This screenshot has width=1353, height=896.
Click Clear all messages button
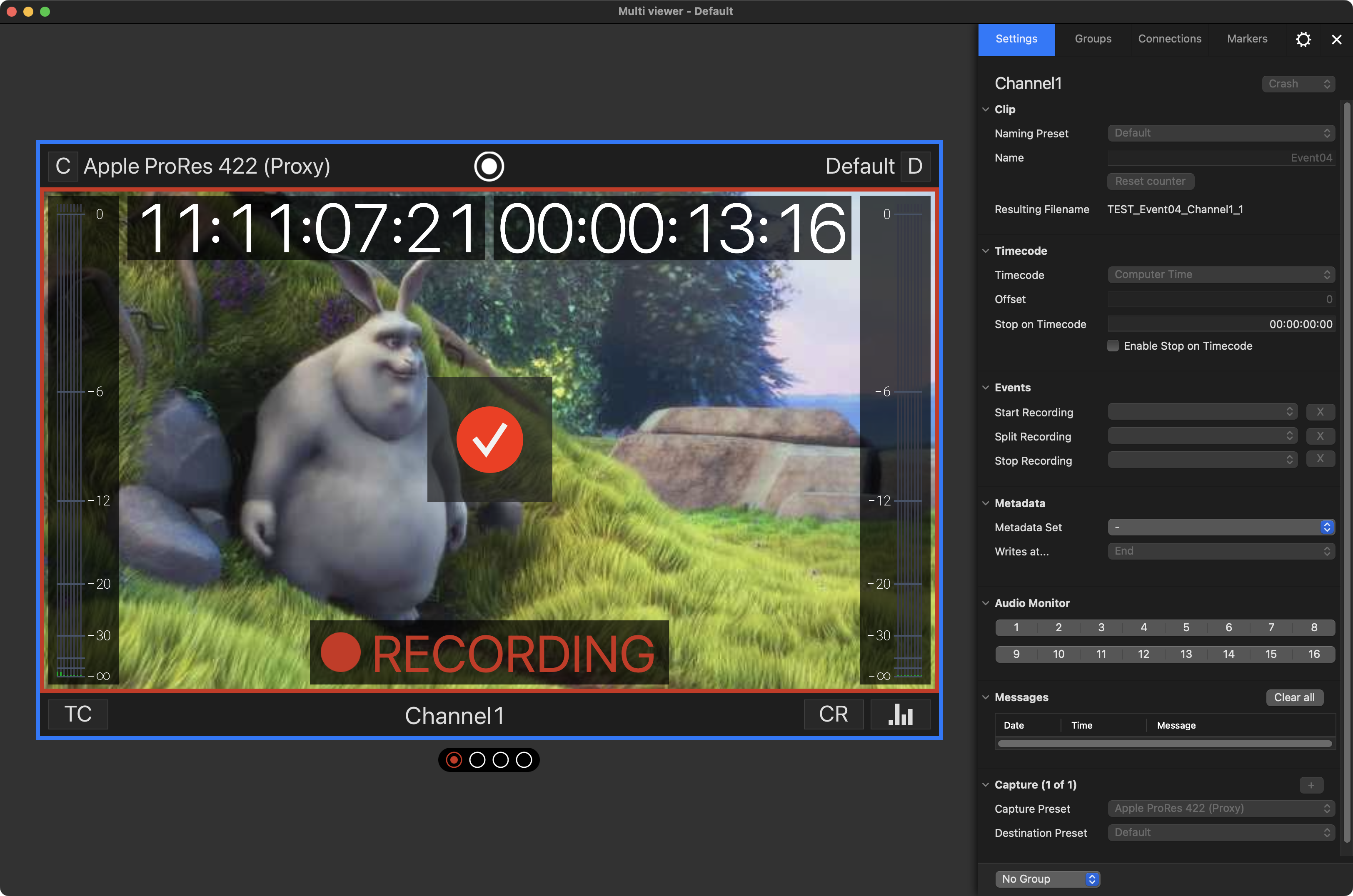pyautogui.click(x=1295, y=698)
